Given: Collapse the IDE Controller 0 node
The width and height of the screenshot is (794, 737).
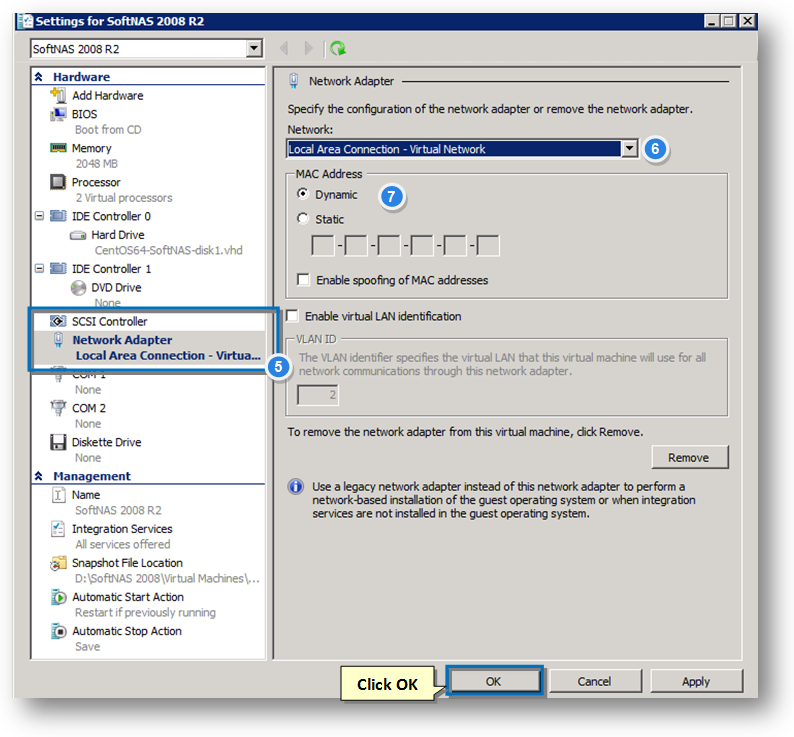Looking at the screenshot, I should click(39, 216).
